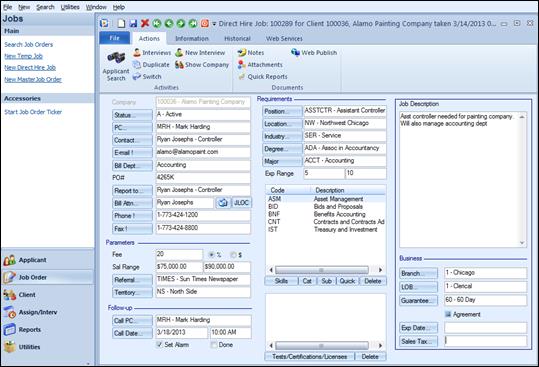Screen dimensions: 539x367
Task: Click the Search Job Orders link
Action: [x=29, y=44]
